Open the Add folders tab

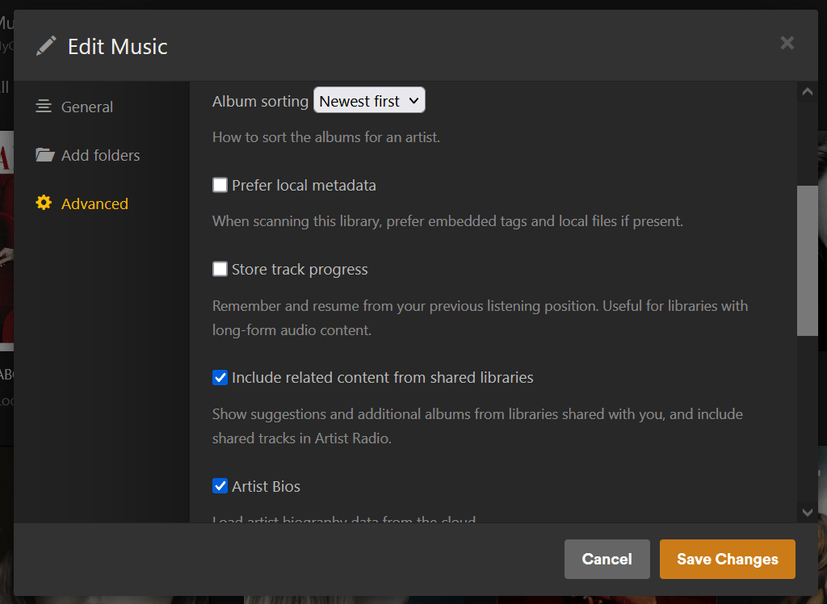tap(100, 155)
